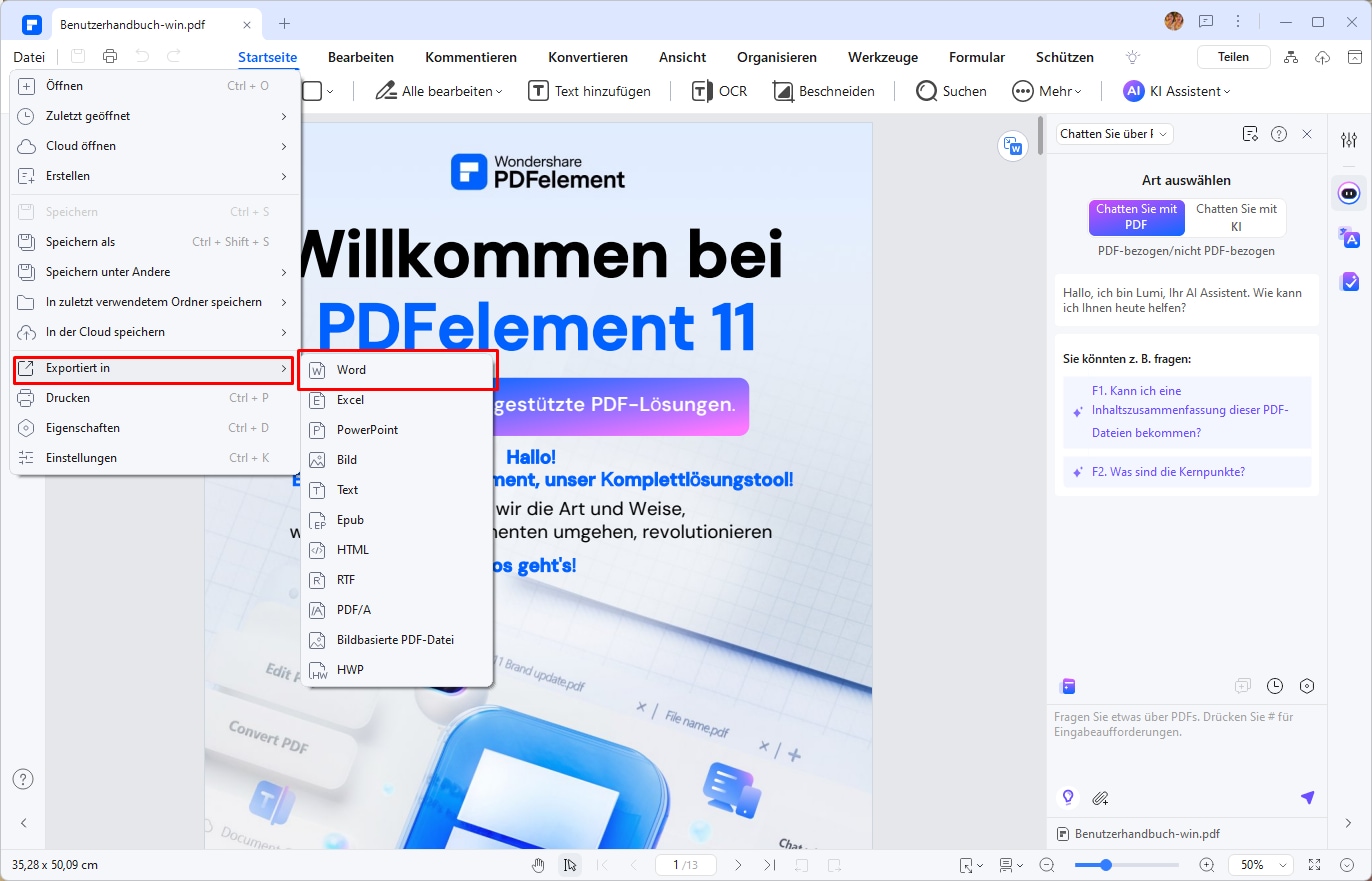The height and width of the screenshot is (881, 1372).
Task: Click the help question mark in the AI panel
Action: pos(1278,134)
